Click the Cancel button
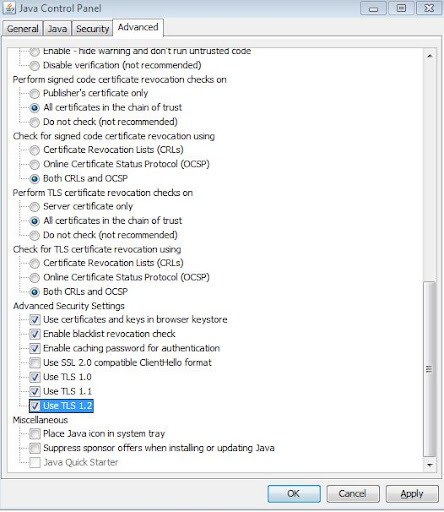Screen dimensions: 444x512 click(353, 494)
